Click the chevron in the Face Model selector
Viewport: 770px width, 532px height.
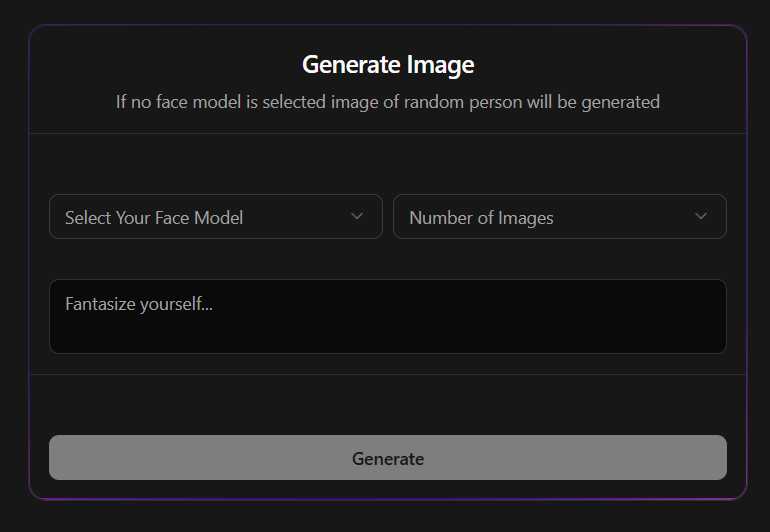[357, 217]
